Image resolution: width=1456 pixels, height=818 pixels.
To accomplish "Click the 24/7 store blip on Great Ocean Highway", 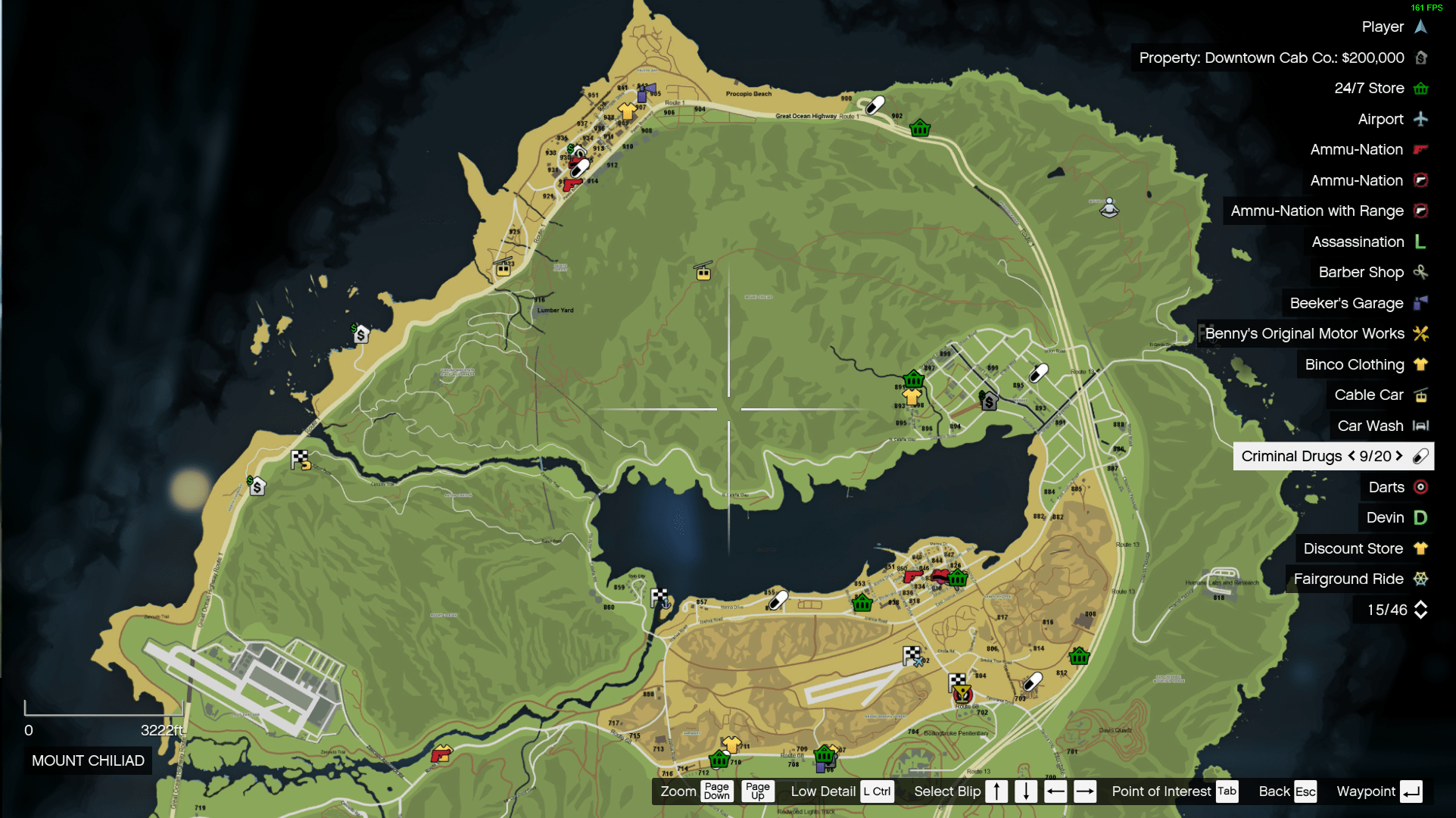I will pos(920,127).
